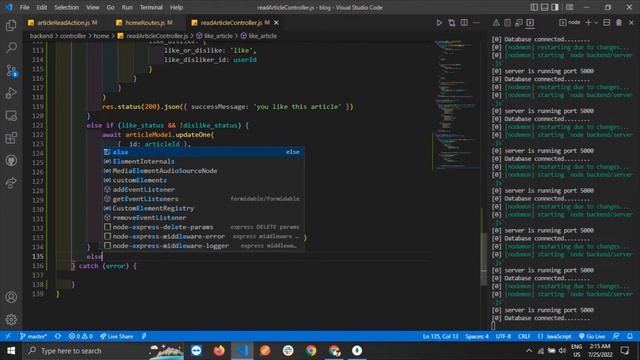Select node-express-middleware-logger snippet
This screenshot has width=640, height=360.
coord(203,246)
